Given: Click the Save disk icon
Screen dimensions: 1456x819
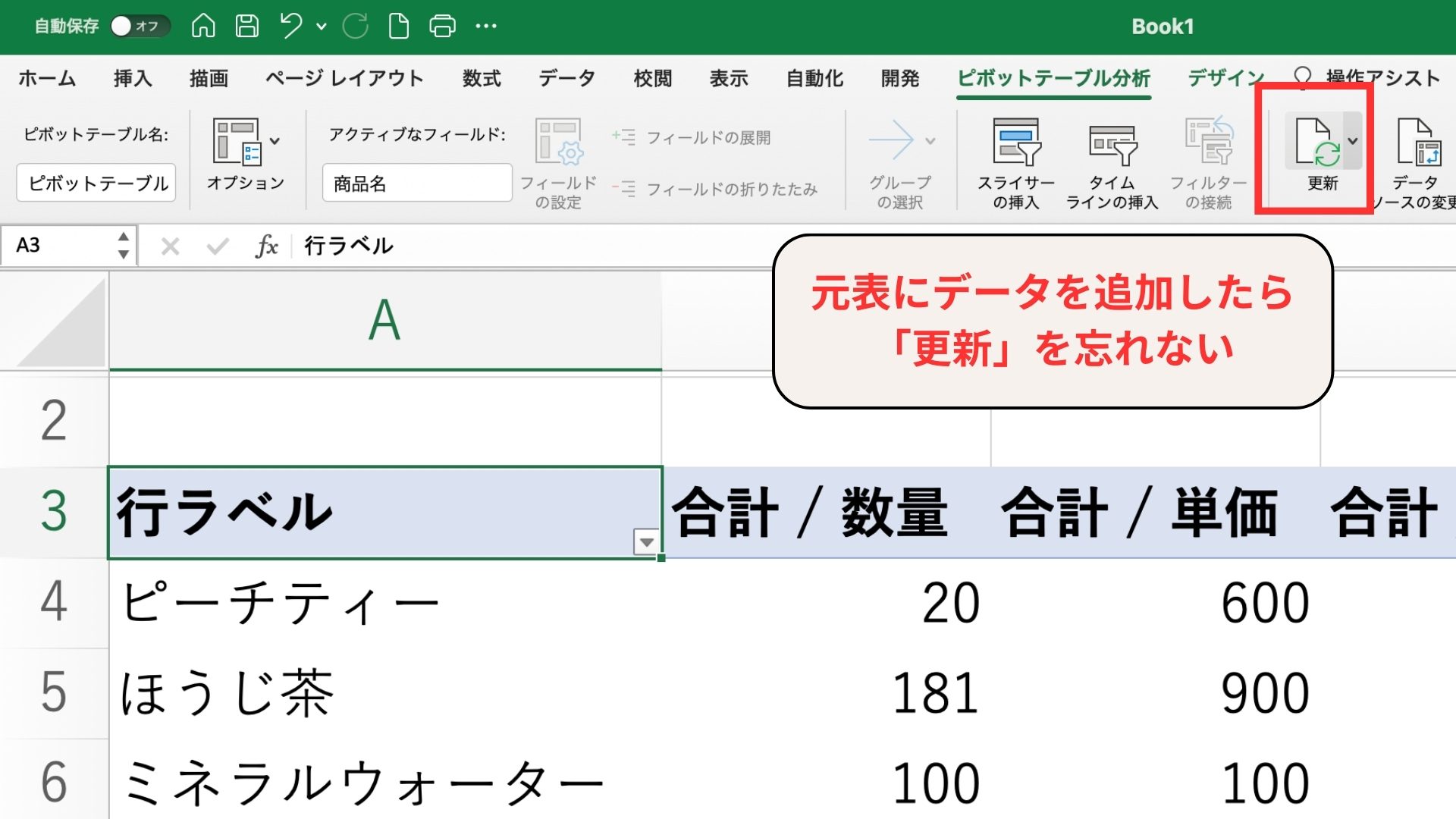Looking at the screenshot, I should coord(246,26).
